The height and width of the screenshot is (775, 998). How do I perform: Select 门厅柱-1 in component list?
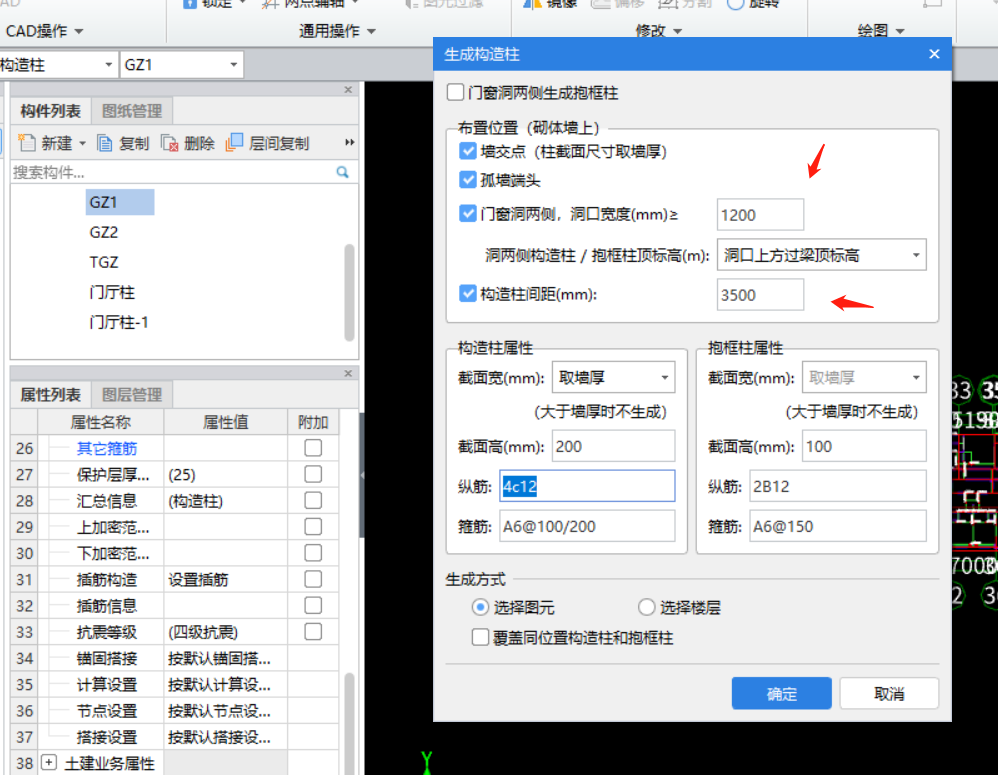118,322
